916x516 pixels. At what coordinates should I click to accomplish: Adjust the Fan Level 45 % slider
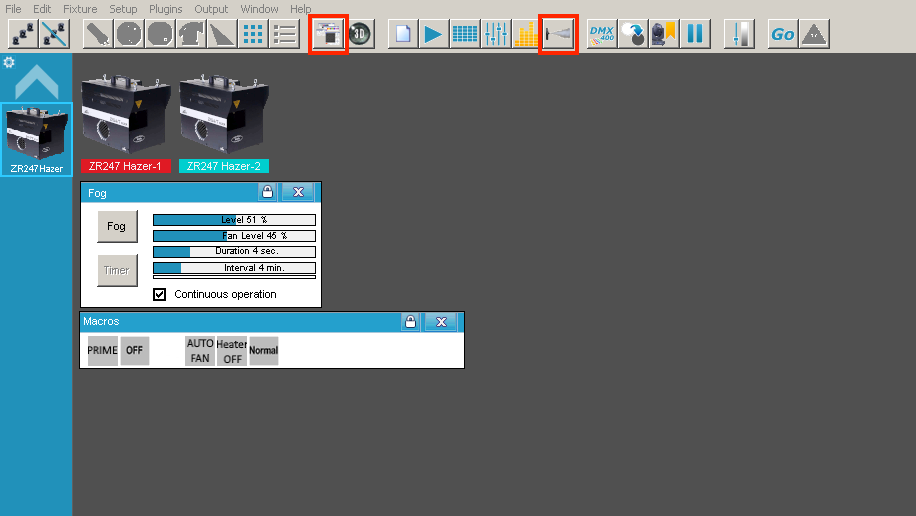point(234,236)
